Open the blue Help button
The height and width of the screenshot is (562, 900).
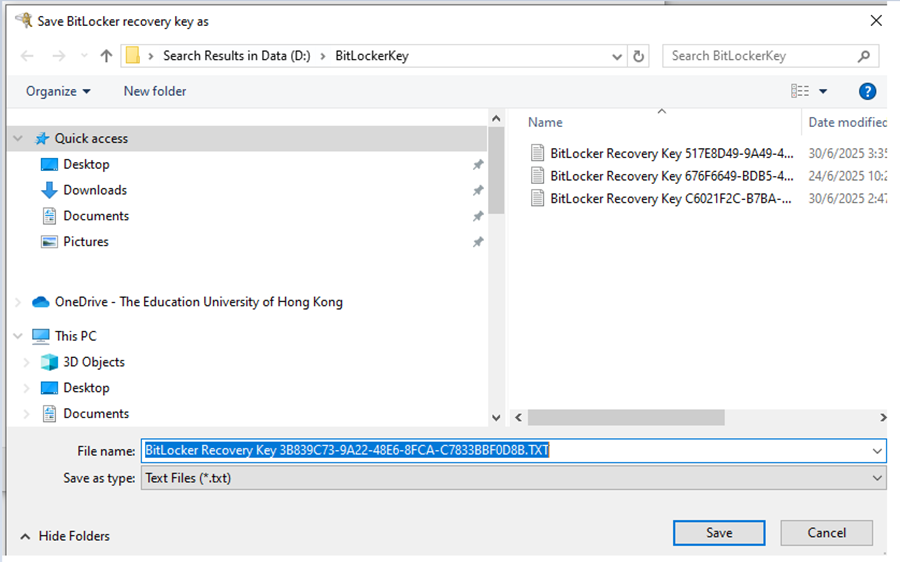867,91
